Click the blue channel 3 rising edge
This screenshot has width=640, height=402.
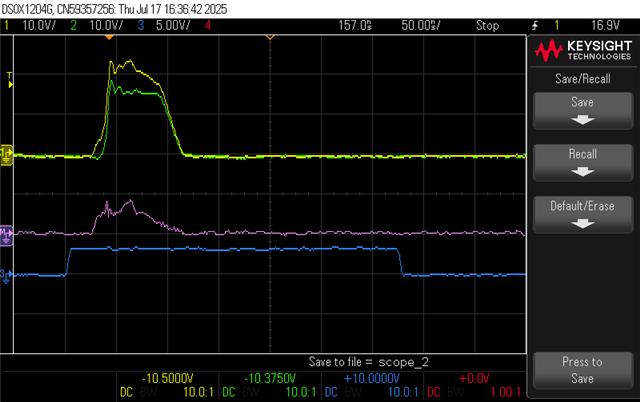[68, 262]
